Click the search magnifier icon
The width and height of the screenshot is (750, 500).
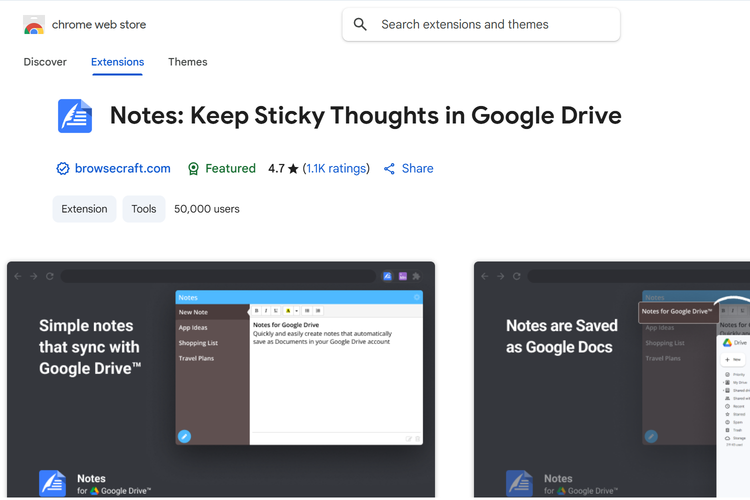pyautogui.click(x=360, y=24)
